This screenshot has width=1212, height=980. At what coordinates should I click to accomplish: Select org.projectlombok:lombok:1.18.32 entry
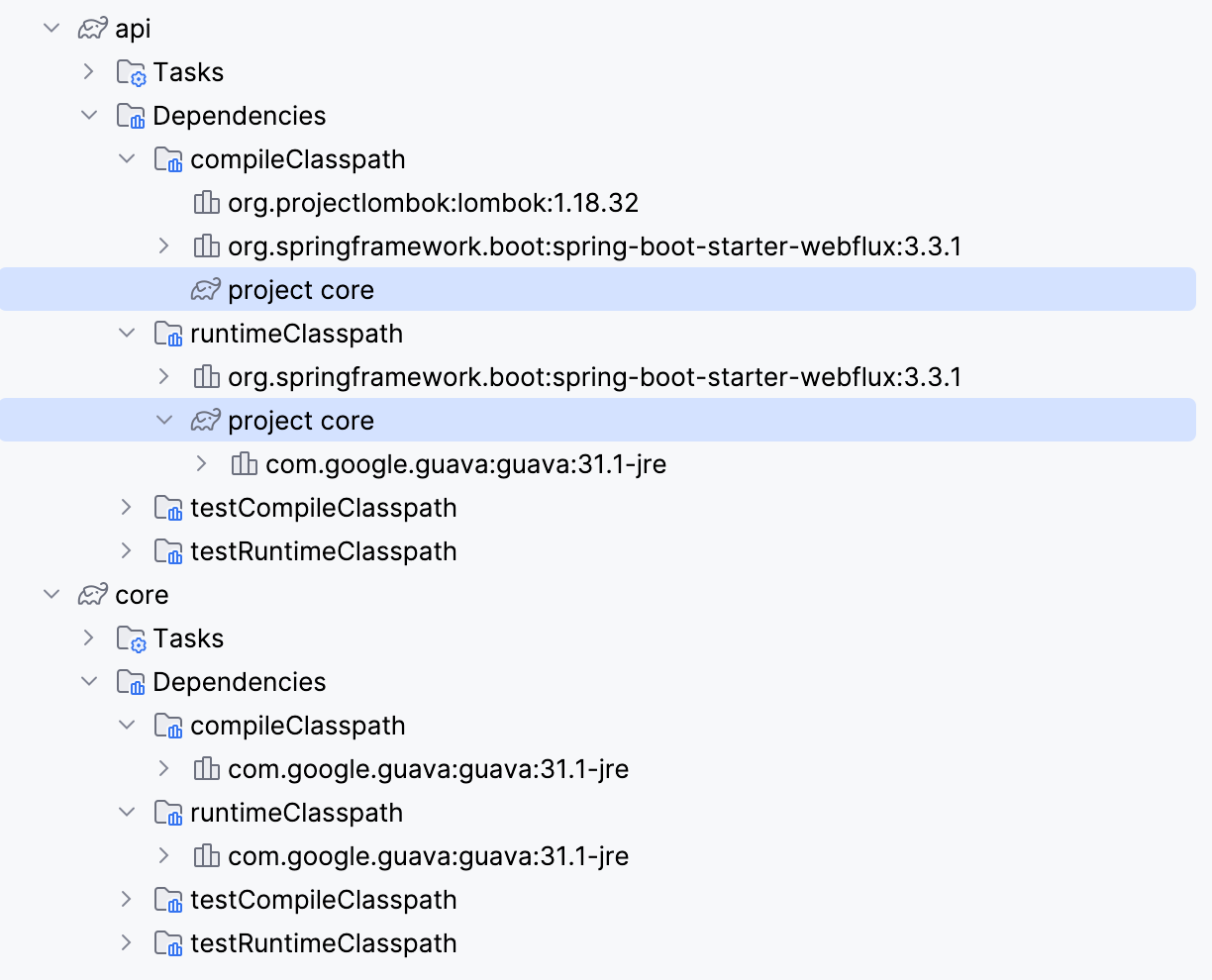click(x=433, y=203)
